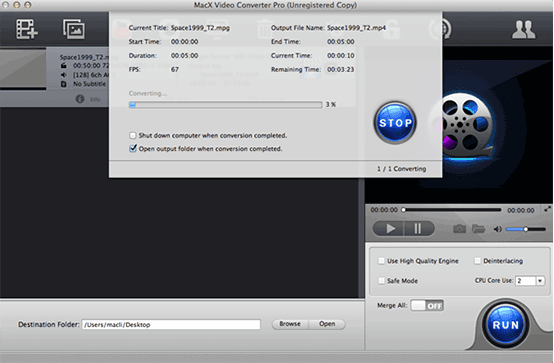The height and width of the screenshot is (363, 554).
Task: Adjust the volume slider
Action: tap(525, 229)
